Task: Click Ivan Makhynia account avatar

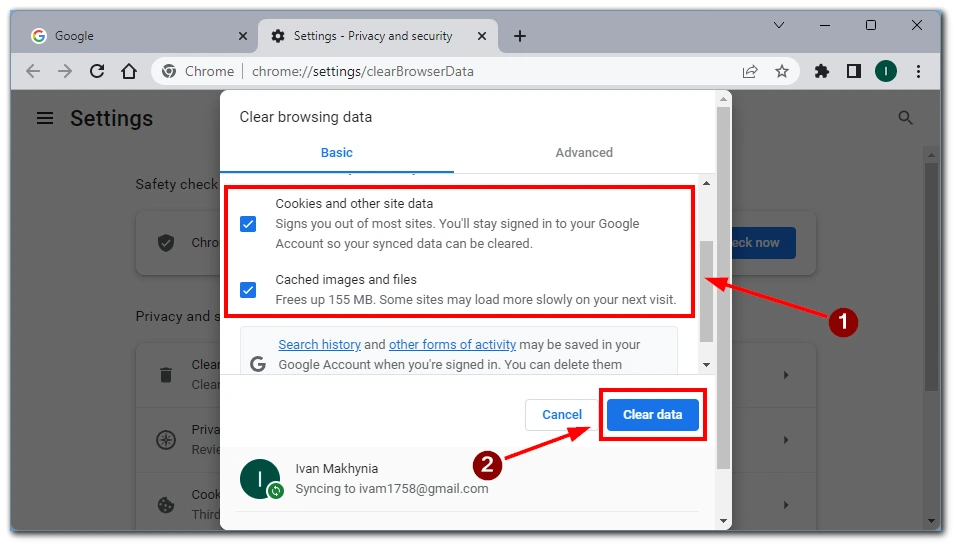Action: point(261,479)
